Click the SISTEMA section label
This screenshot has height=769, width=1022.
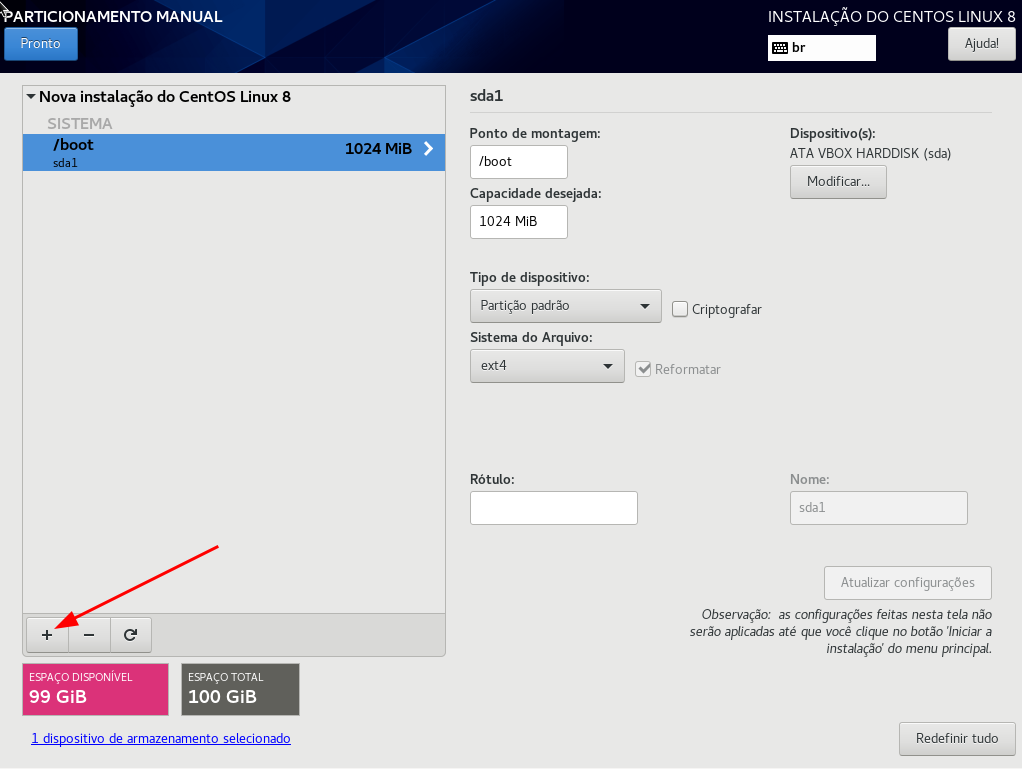(80, 123)
